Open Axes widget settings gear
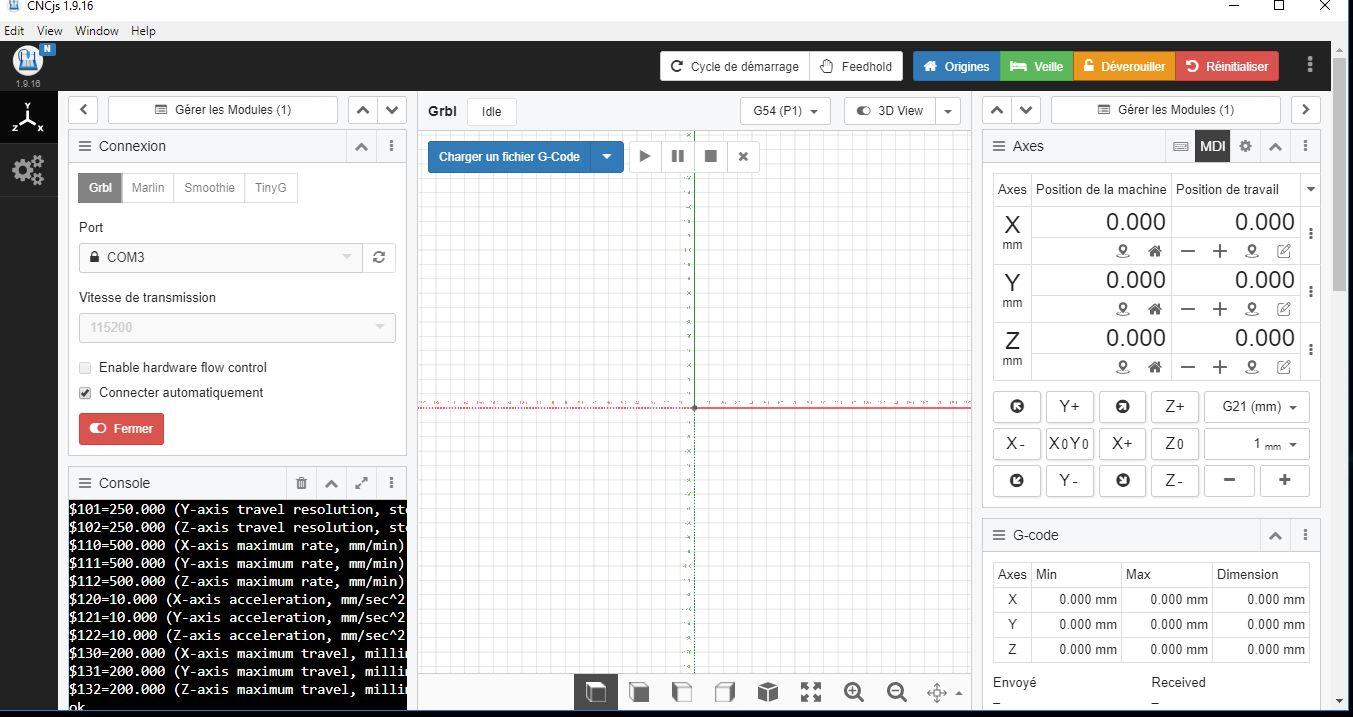The width and height of the screenshot is (1353, 717). pos(1245,146)
